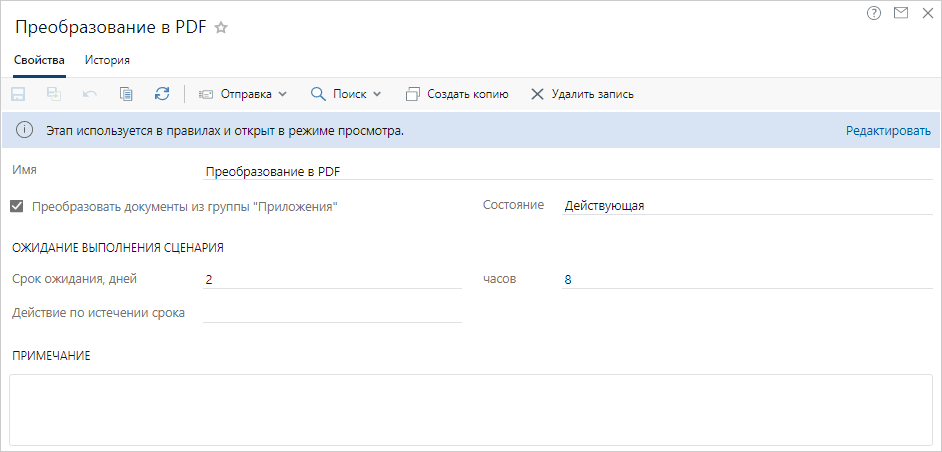Click the Удалить запись button

pyautogui.click(x=582, y=94)
